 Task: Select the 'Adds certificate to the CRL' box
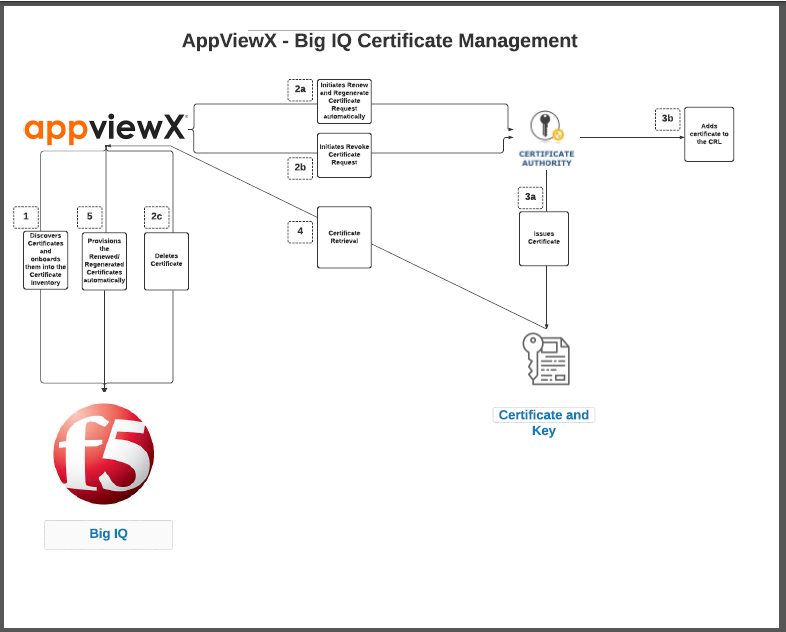[709, 134]
